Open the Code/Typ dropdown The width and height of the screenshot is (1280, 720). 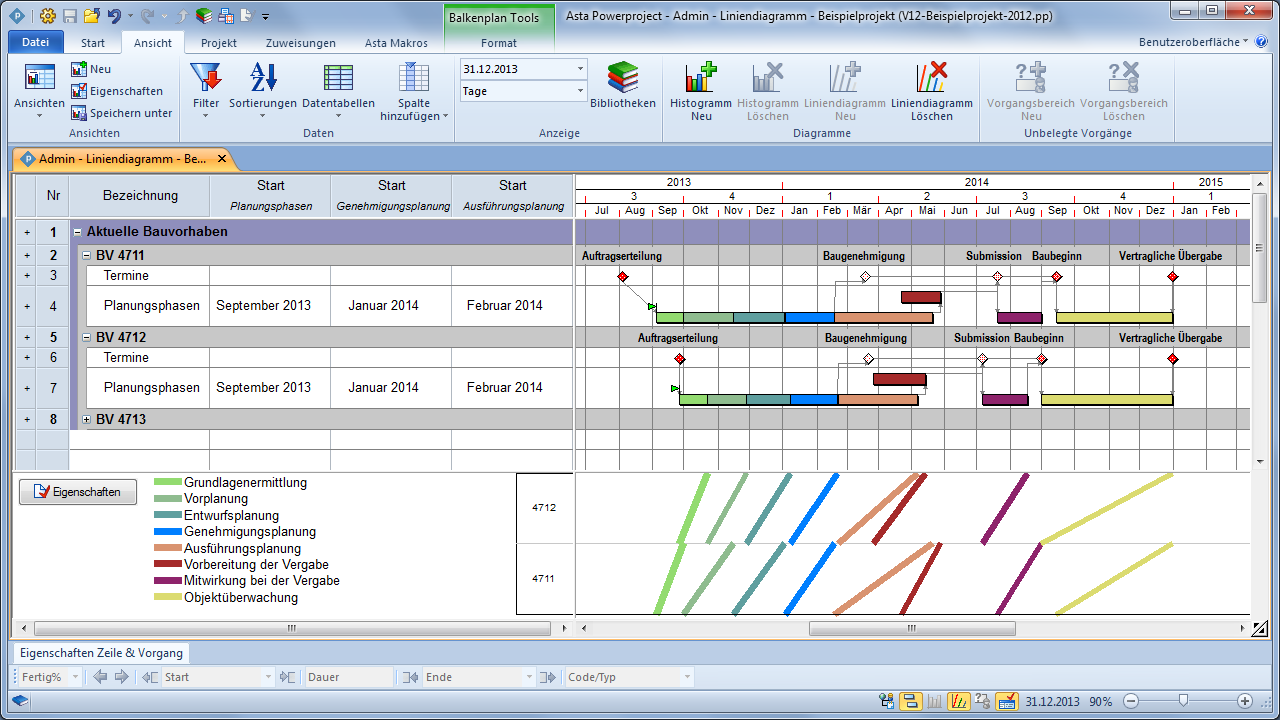coord(686,677)
